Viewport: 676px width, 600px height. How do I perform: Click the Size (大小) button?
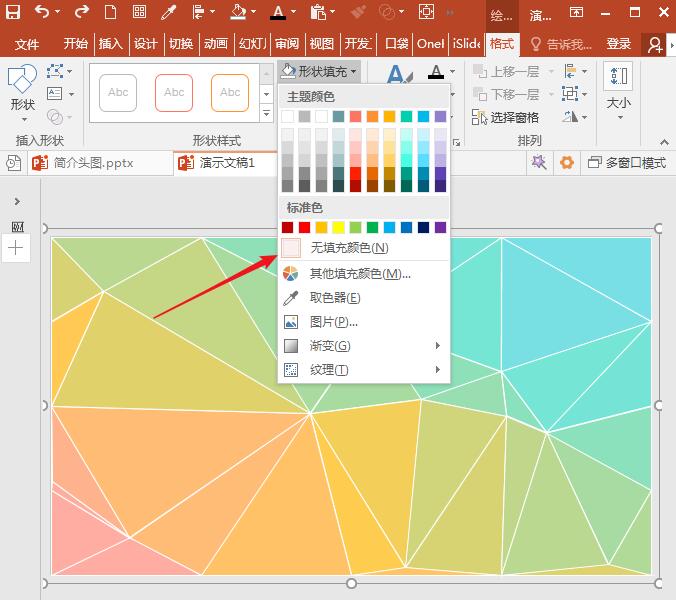click(618, 90)
